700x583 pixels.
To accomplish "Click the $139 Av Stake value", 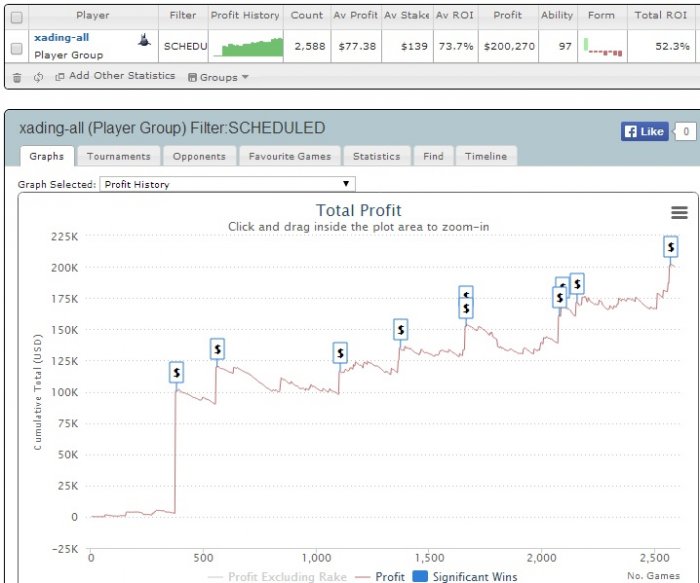I will [414, 46].
